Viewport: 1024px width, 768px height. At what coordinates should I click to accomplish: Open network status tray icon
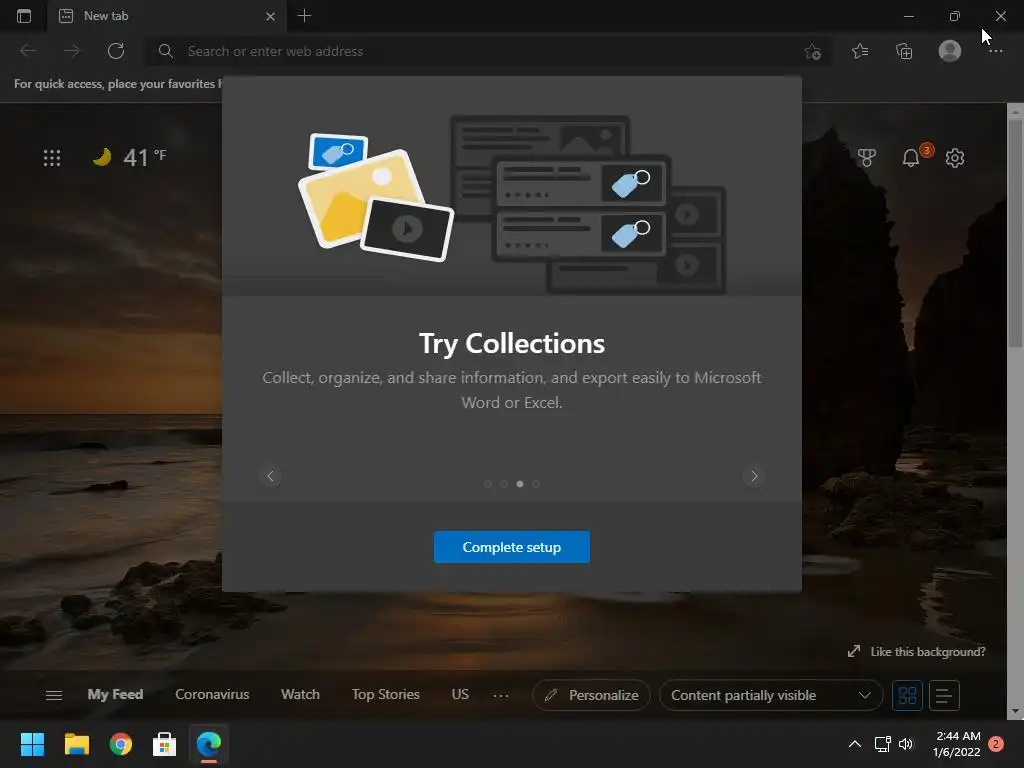coord(882,744)
